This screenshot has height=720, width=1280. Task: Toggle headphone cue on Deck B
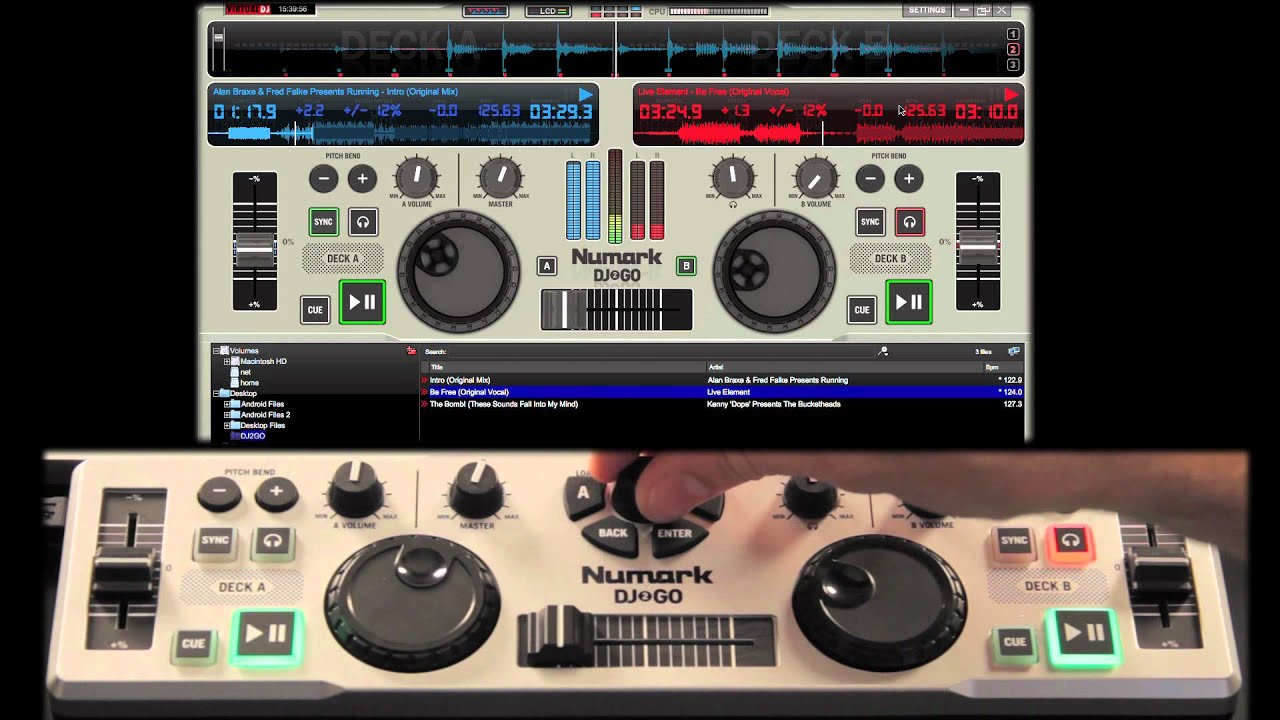pos(910,222)
